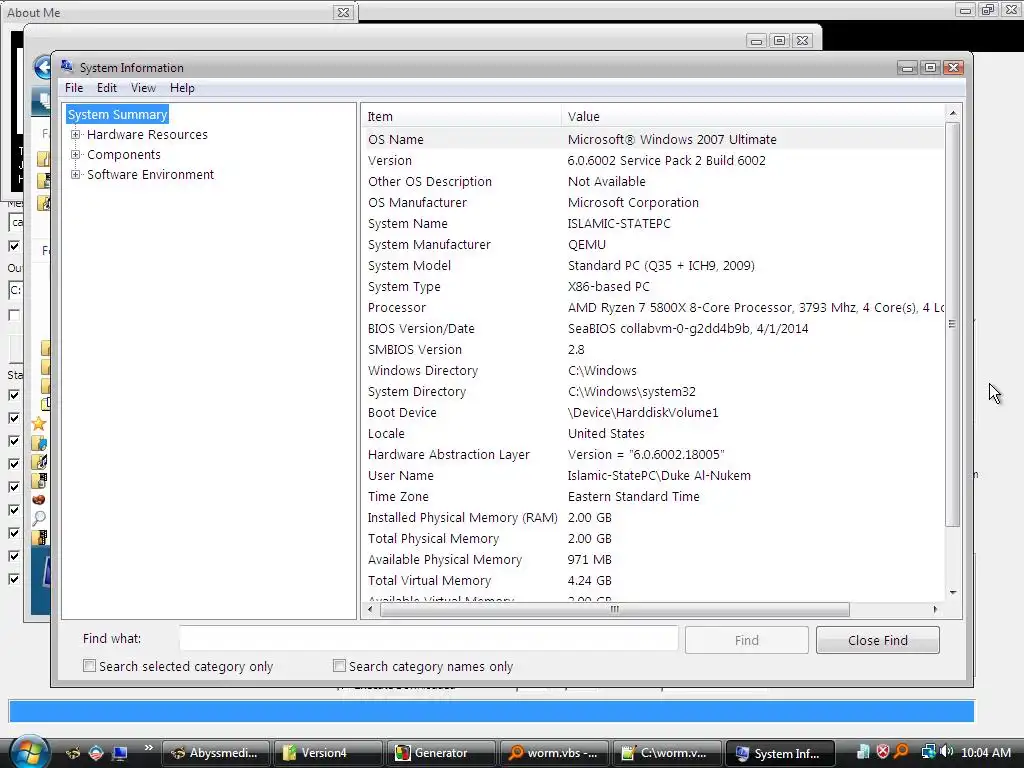Click into the Find what field

428,638
